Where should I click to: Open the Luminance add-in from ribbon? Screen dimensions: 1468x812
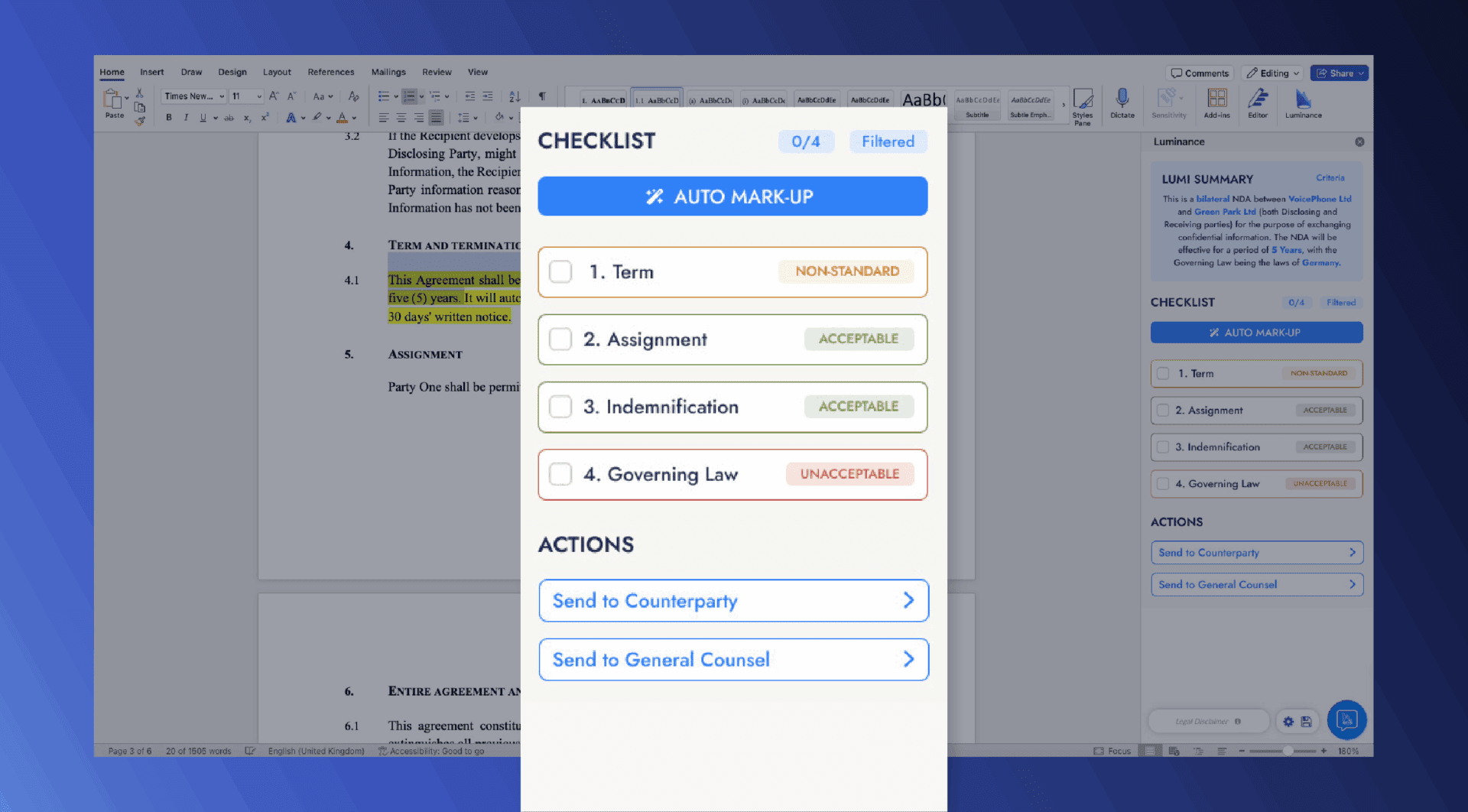(1303, 102)
